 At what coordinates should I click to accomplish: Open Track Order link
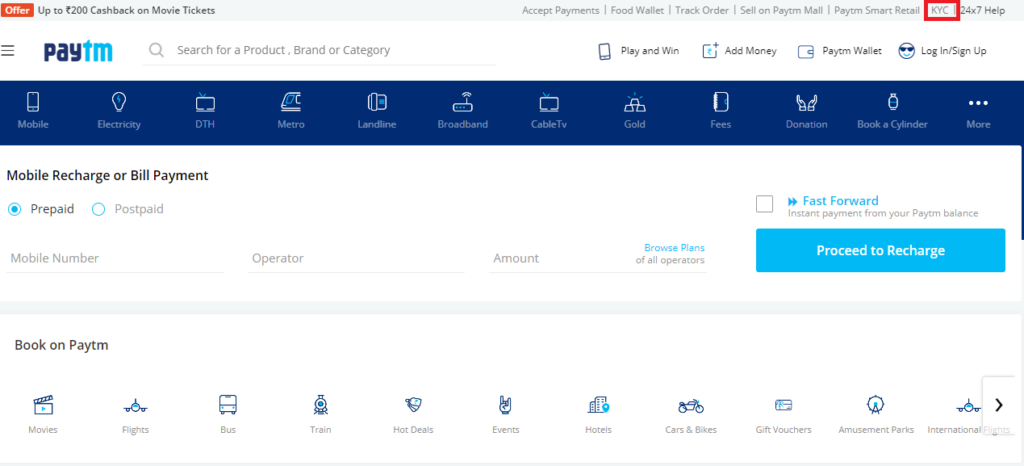pos(702,10)
